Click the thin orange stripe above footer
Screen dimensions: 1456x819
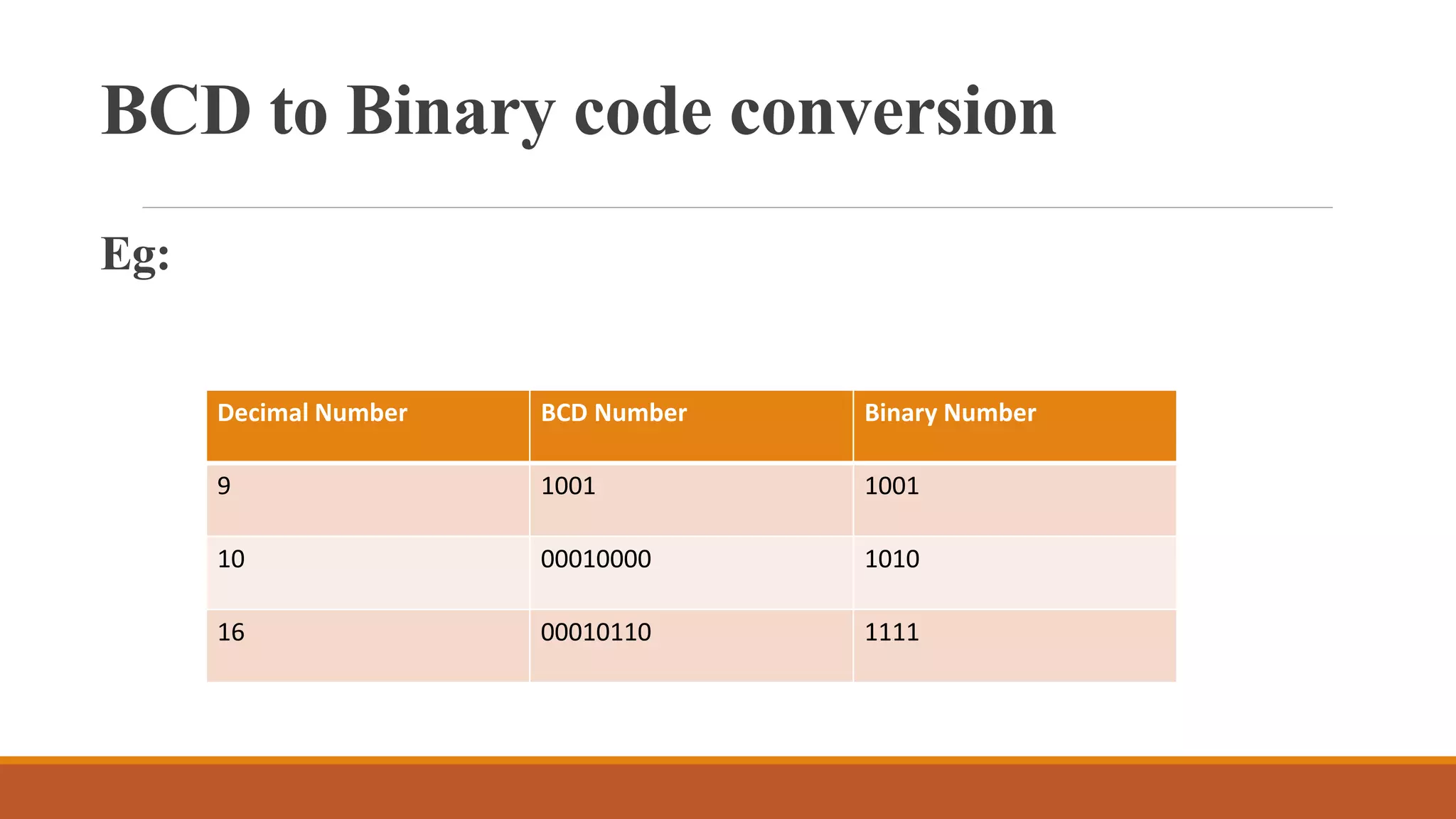click(728, 760)
